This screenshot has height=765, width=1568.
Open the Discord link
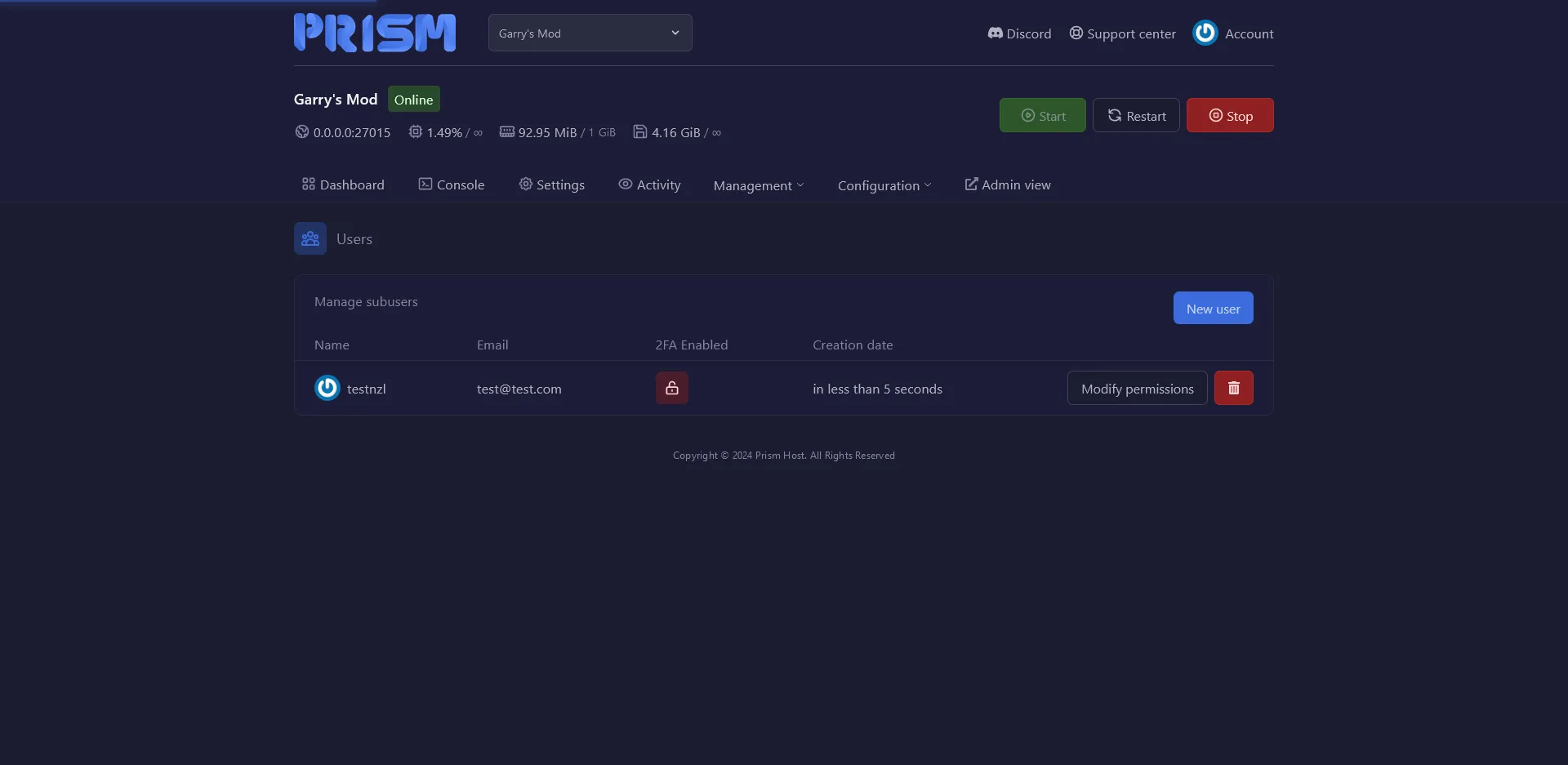[1019, 33]
